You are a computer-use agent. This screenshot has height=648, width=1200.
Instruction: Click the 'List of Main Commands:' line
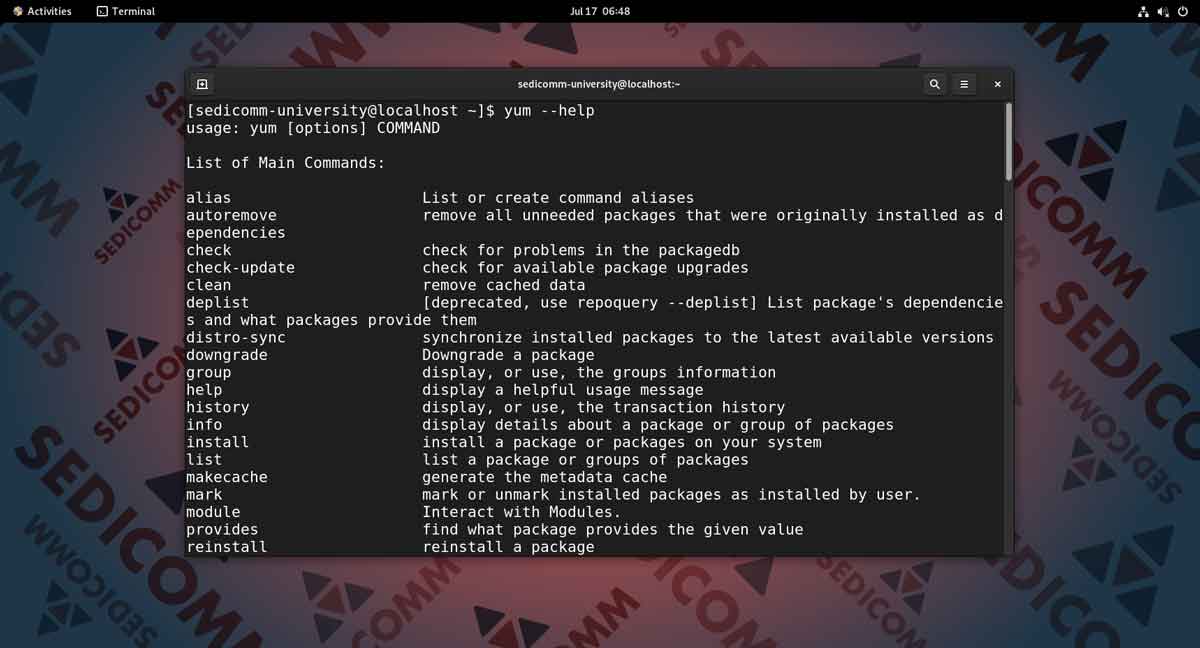click(285, 163)
